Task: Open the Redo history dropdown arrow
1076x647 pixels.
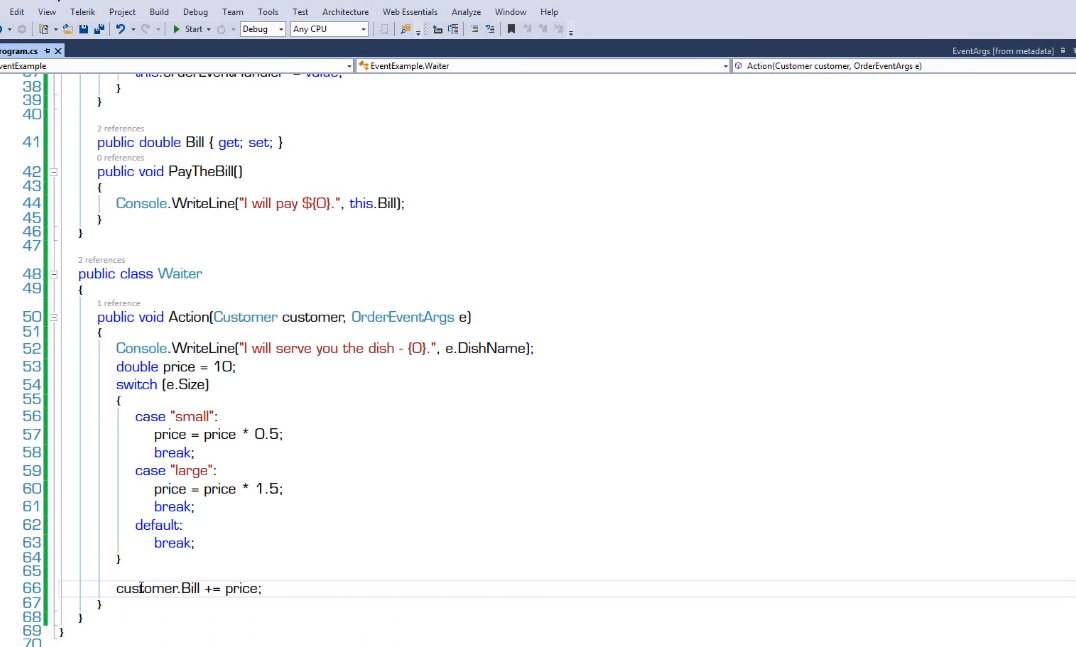Action: click(158, 29)
